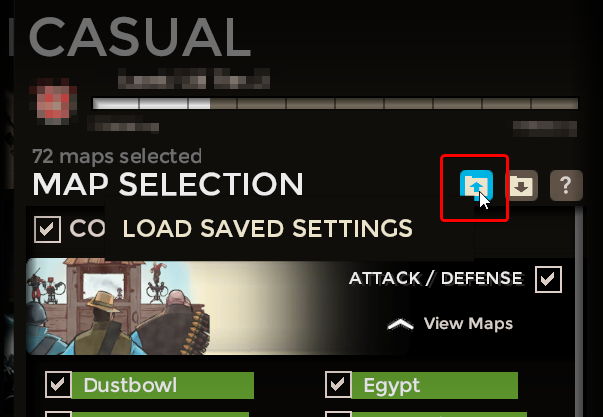Toggle the Attack / Defense category checkbox
This screenshot has height=417, width=603.
[548, 279]
